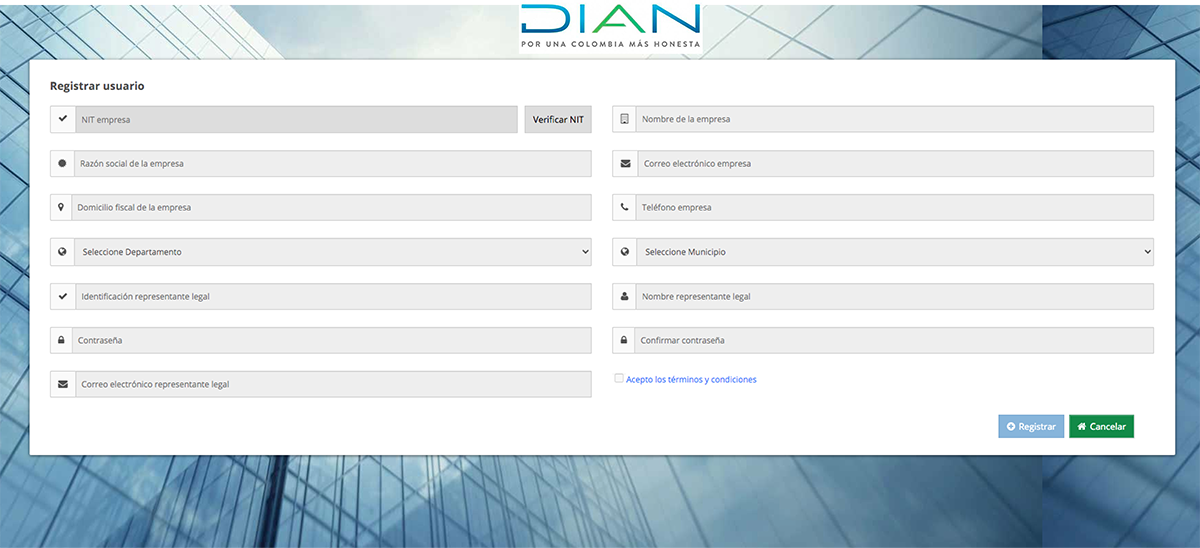This screenshot has width=1200, height=548.
Task: Click the circle icon beside Razón social
Action: pos(62,163)
